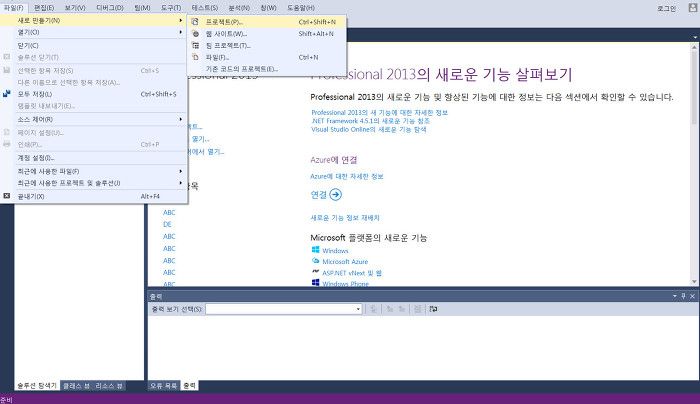Open the 테스트(S) menu

[204, 8]
